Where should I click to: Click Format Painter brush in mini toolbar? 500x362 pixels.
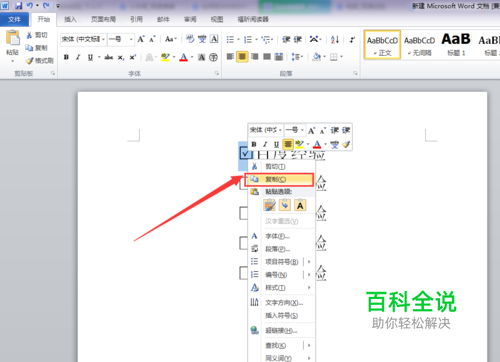pos(346,144)
